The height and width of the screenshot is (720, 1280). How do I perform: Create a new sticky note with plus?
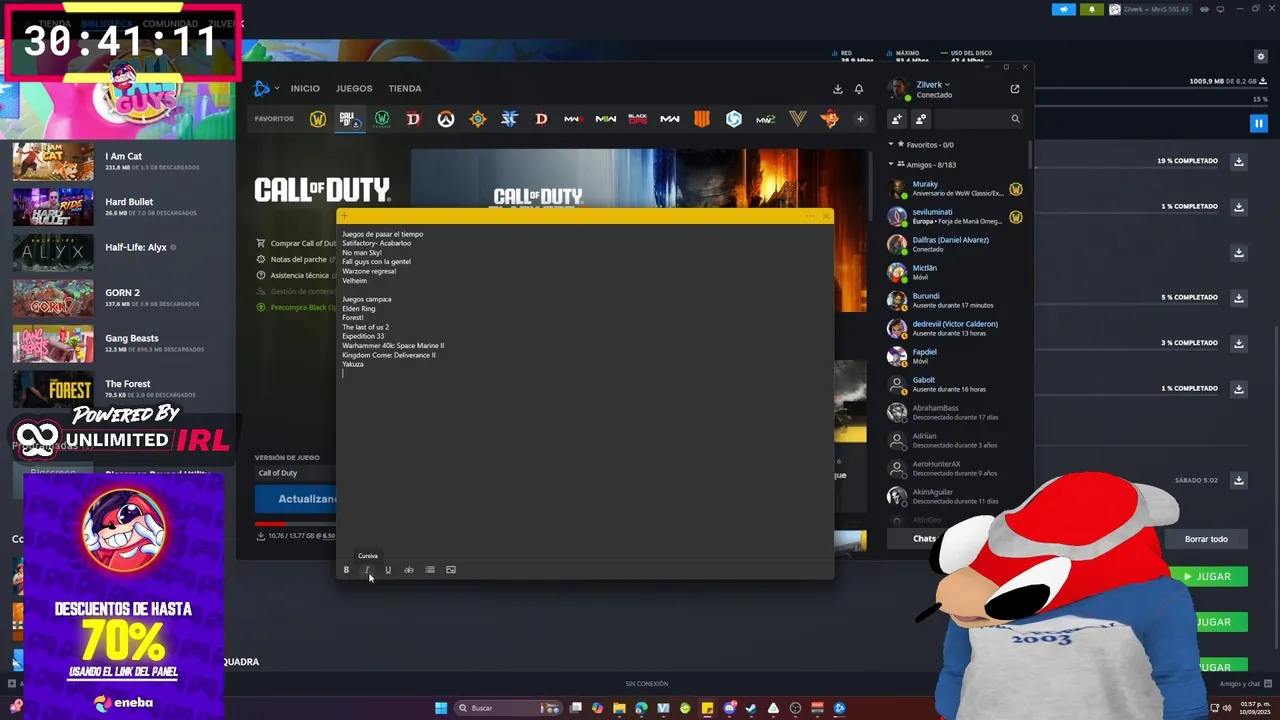(x=344, y=216)
